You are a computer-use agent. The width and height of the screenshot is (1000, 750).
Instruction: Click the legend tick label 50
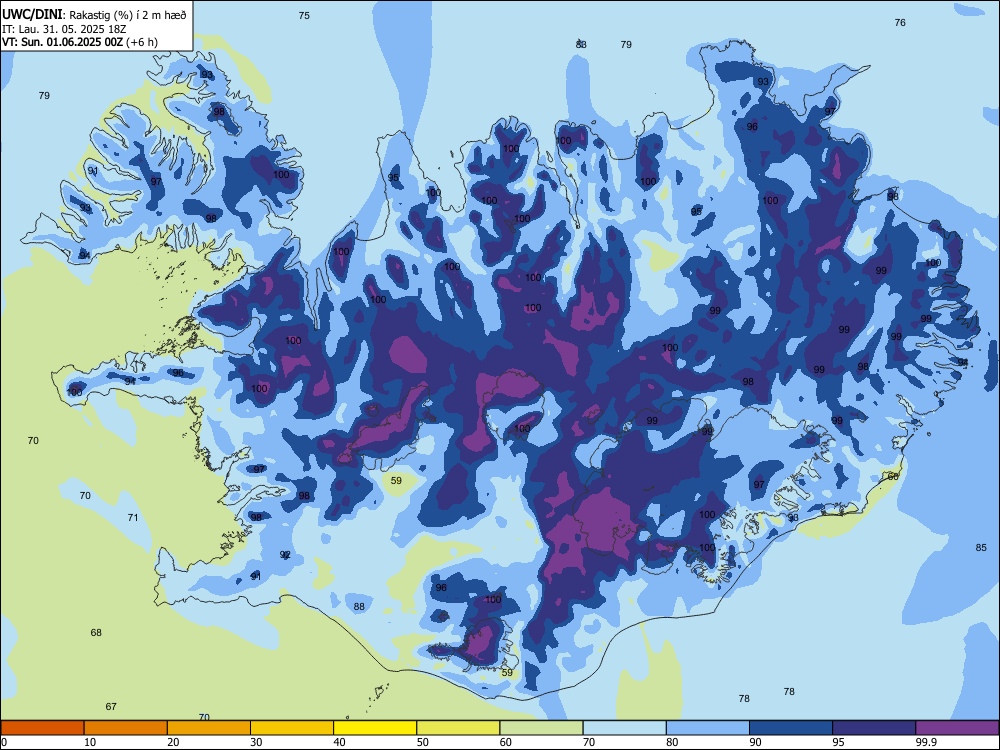coord(422,742)
